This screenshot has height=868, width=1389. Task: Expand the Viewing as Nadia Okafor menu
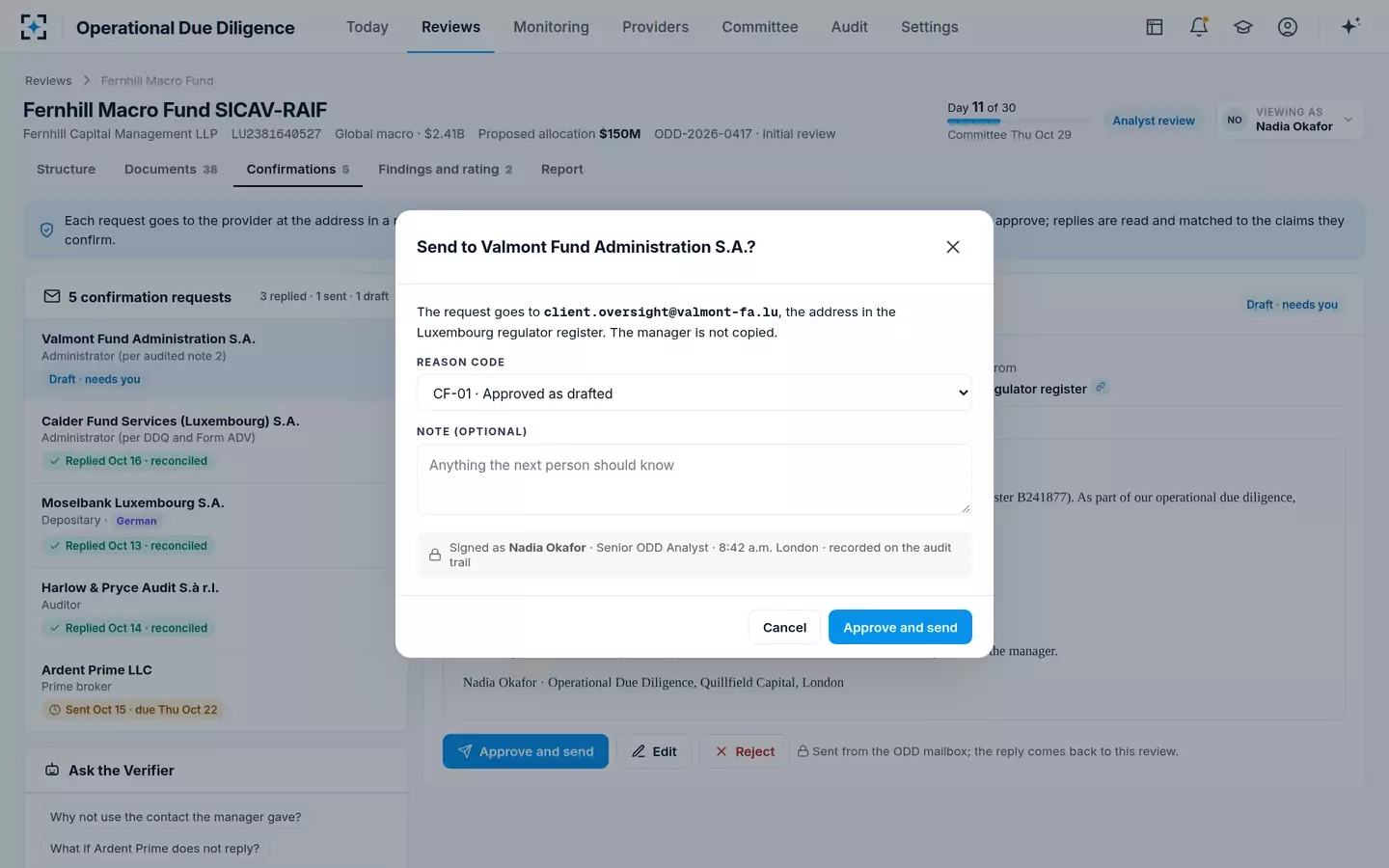pyautogui.click(x=1291, y=120)
